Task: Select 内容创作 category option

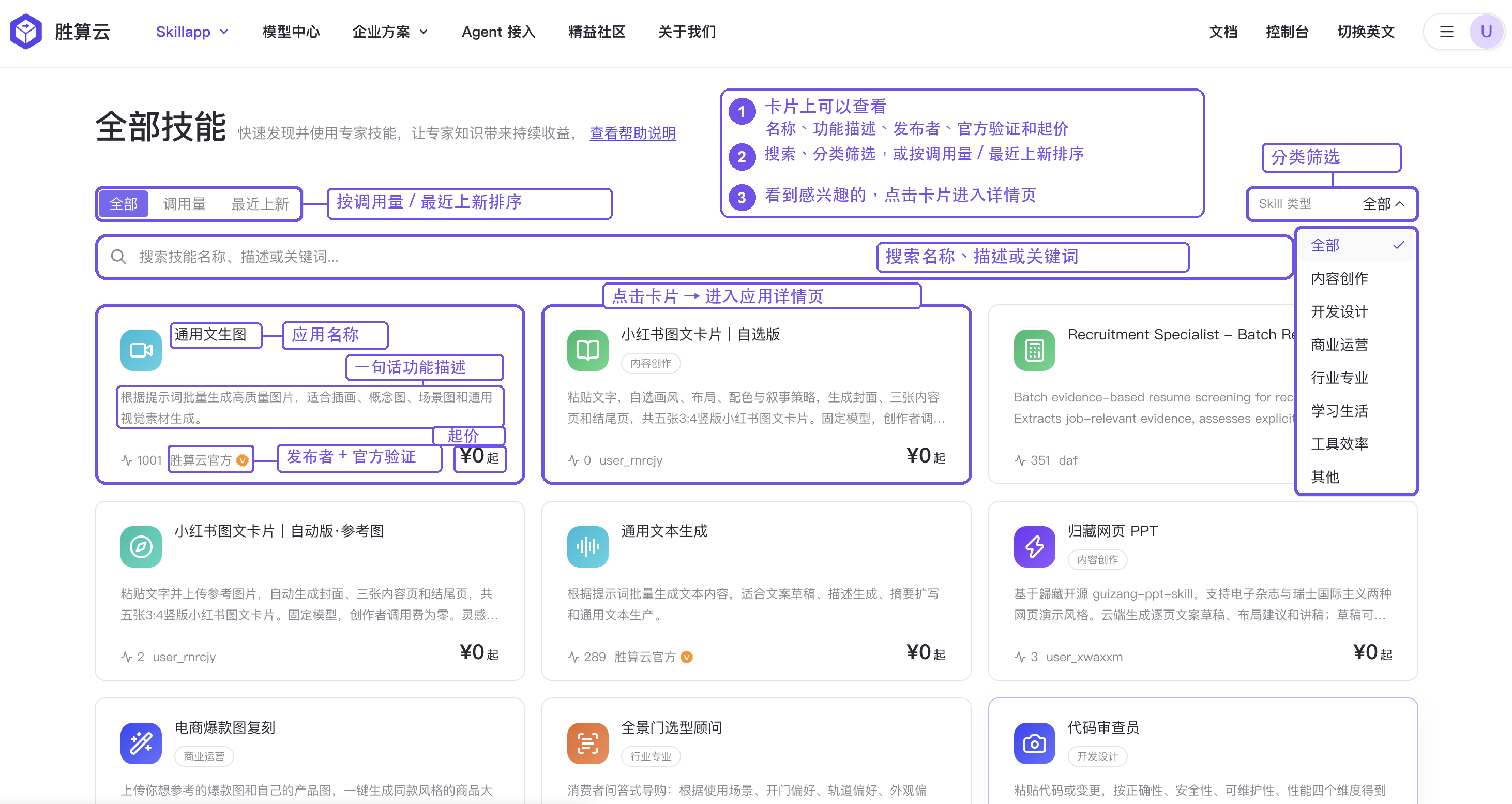Action: click(1356, 278)
